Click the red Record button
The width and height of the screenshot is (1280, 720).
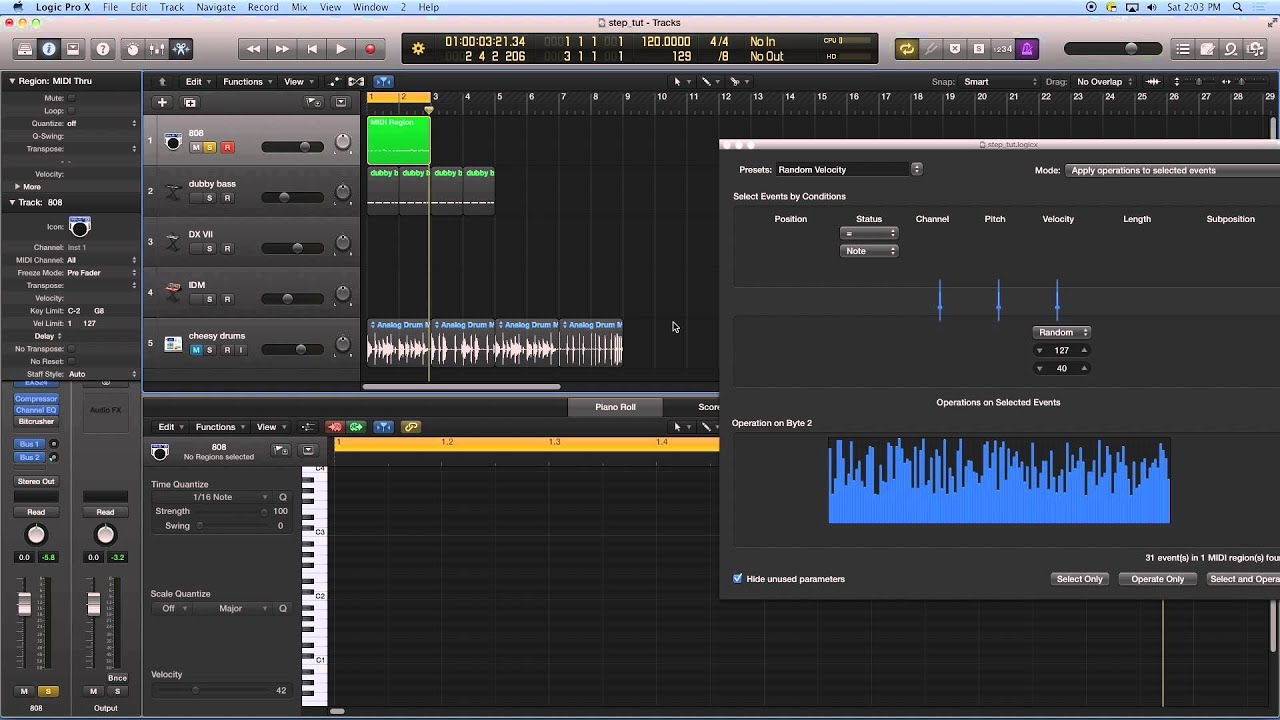click(x=370, y=49)
